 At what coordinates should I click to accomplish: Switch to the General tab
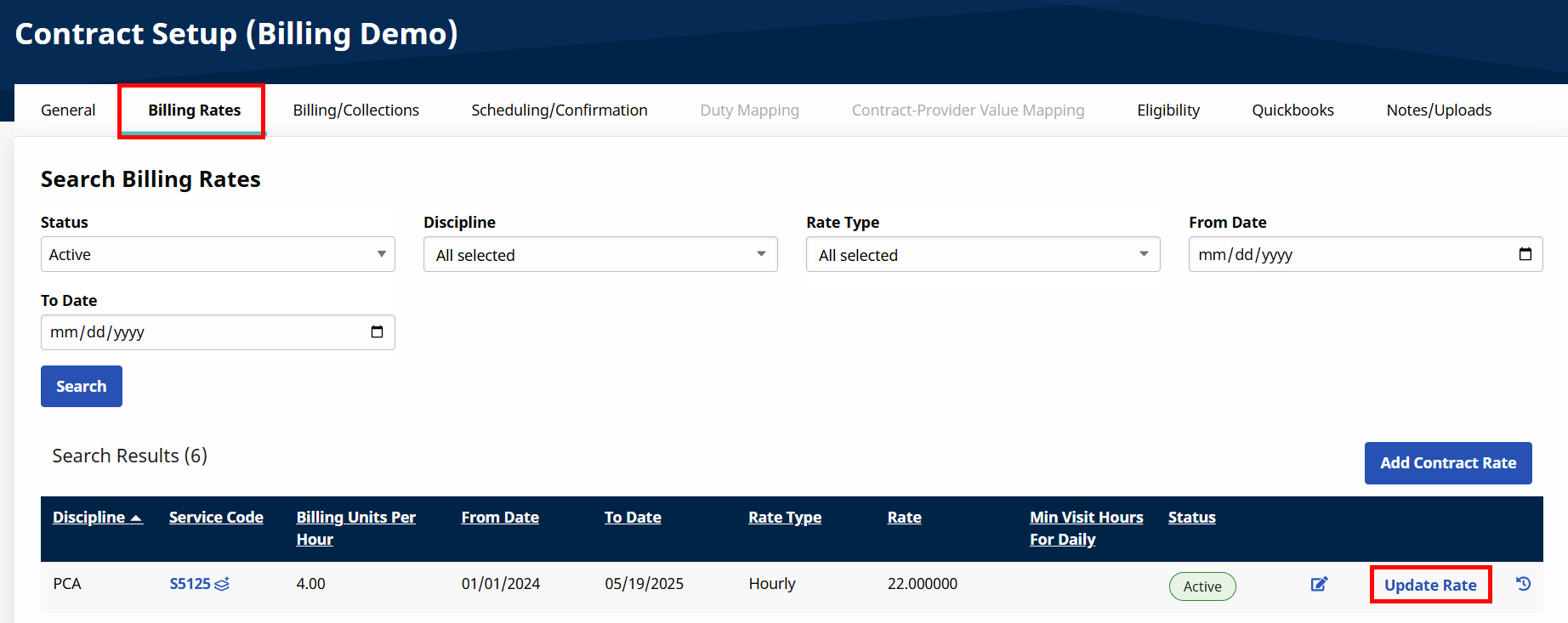click(68, 110)
